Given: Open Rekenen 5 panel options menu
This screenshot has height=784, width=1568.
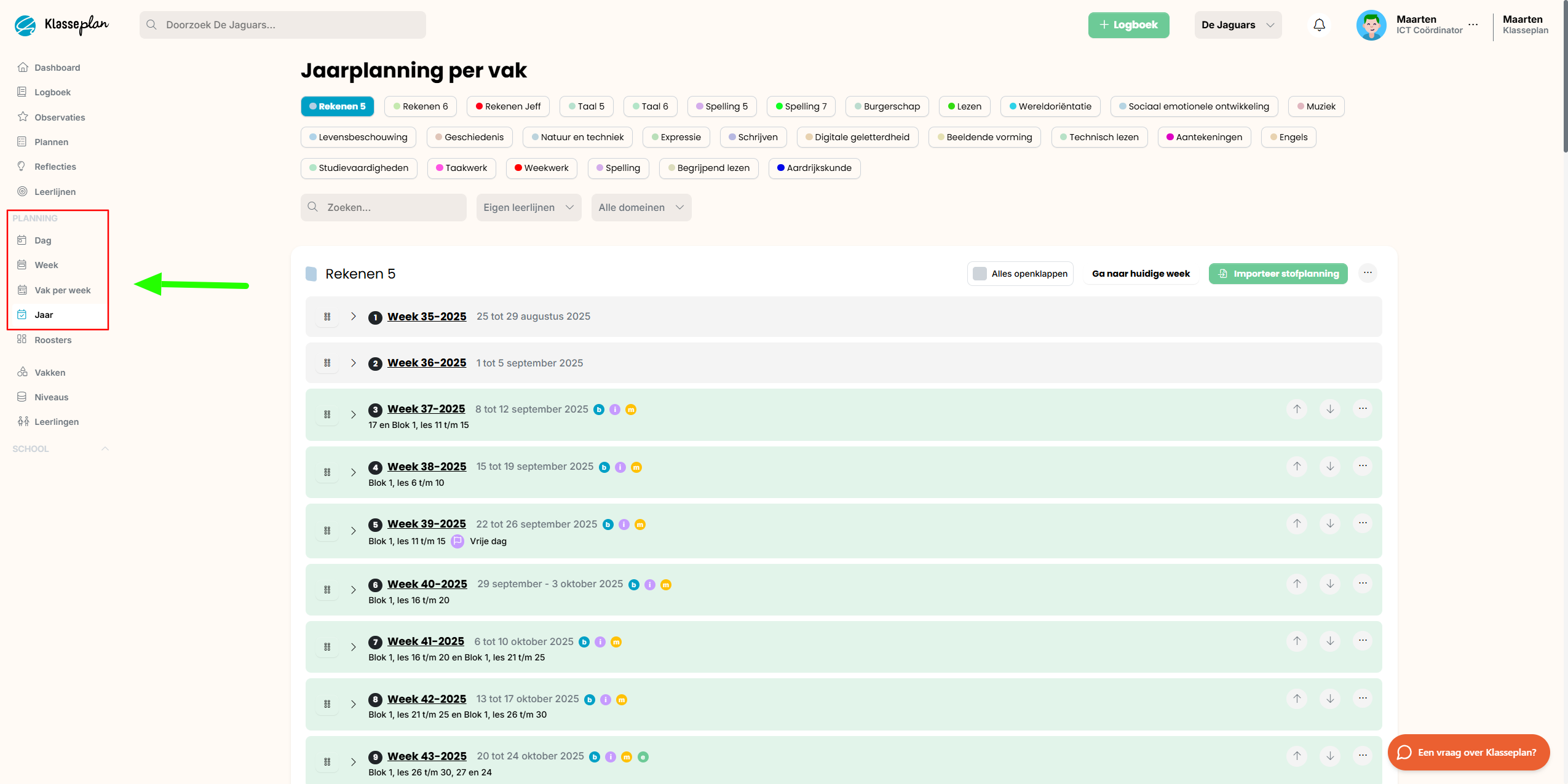Looking at the screenshot, I should tap(1368, 273).
